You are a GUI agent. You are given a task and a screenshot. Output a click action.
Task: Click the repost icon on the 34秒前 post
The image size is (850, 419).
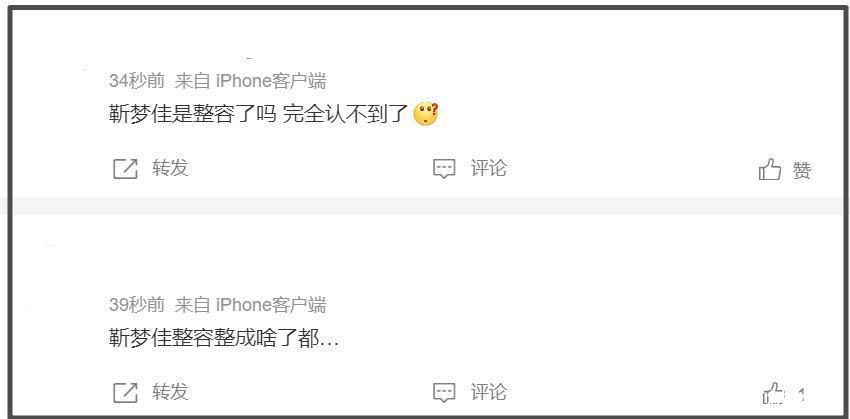[x=125, y=169]
